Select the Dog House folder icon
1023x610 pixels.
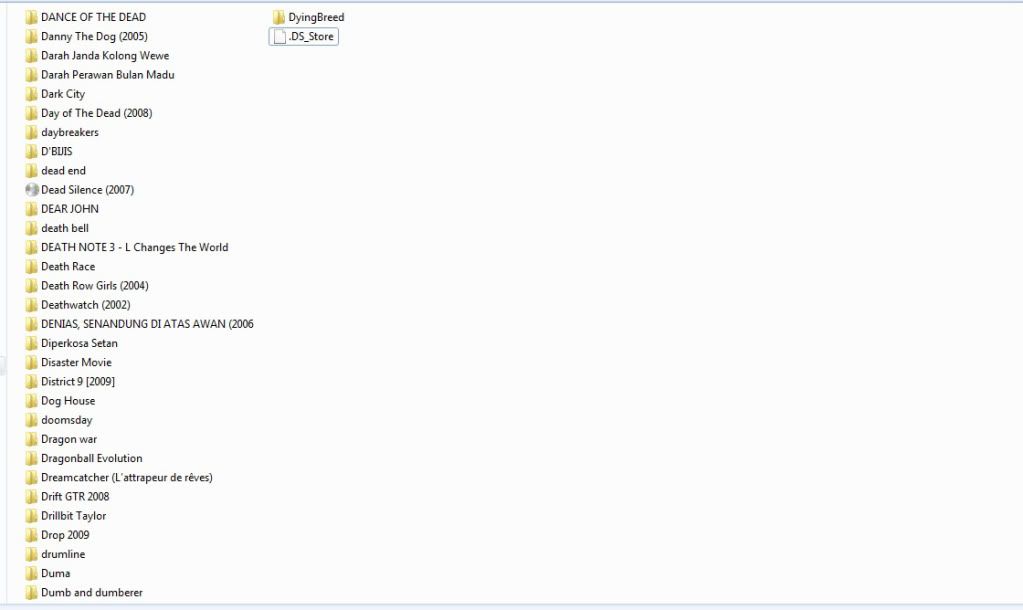31,401
